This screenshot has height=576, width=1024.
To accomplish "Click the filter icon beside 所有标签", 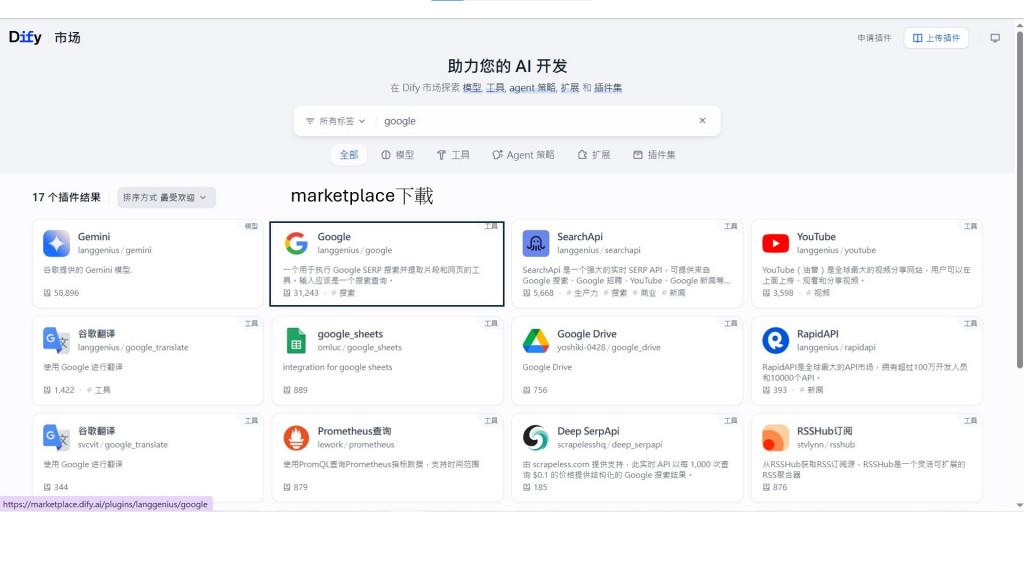I will [310, 121].
